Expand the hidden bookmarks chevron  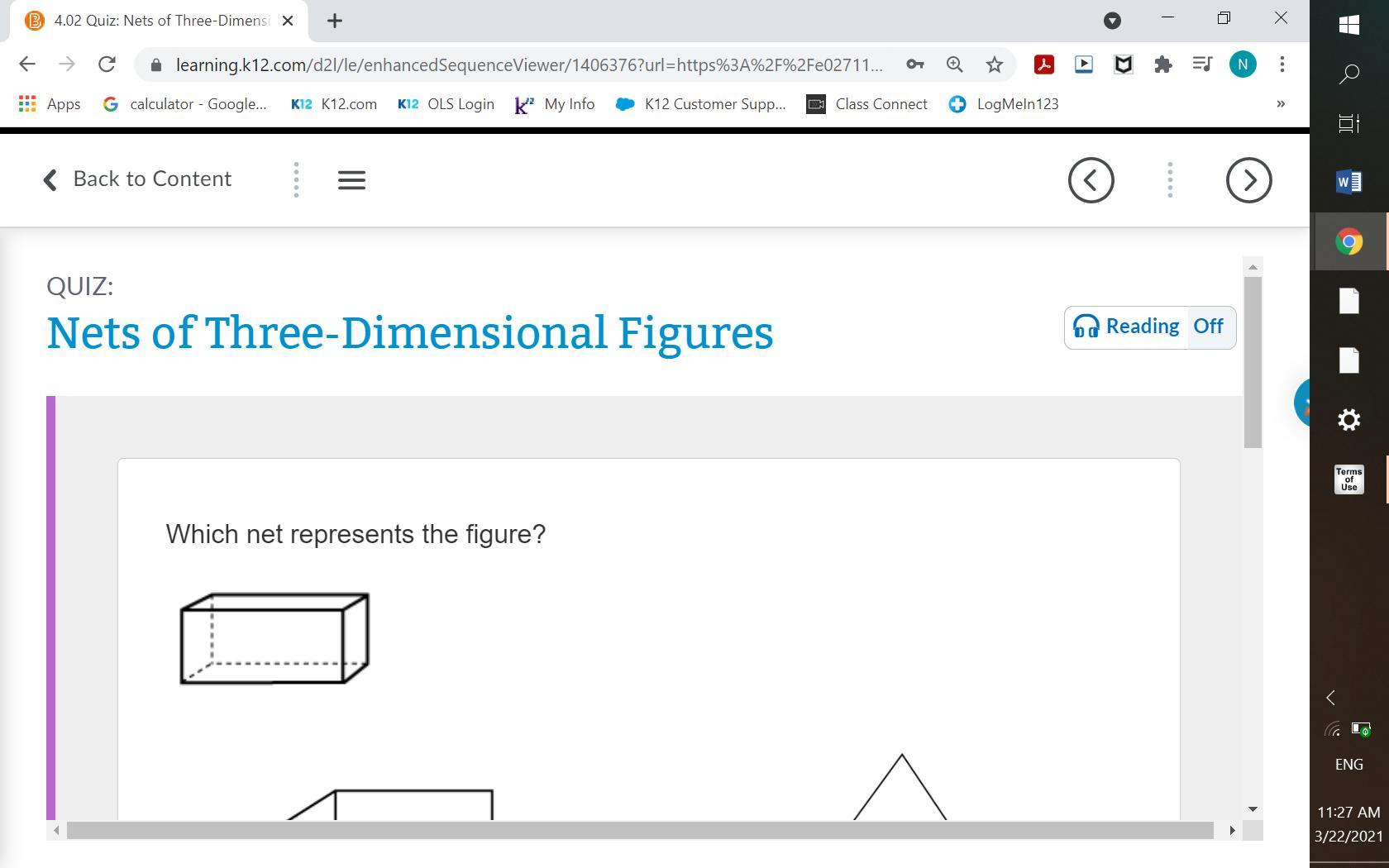pos(1281,104)
